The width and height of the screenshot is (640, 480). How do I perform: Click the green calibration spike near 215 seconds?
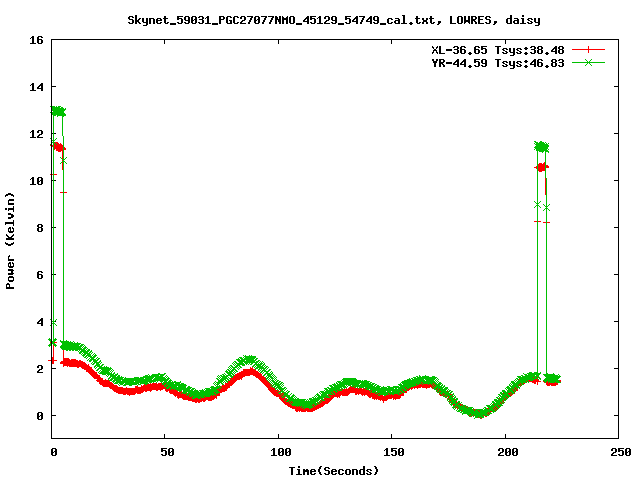pos(542,147)
